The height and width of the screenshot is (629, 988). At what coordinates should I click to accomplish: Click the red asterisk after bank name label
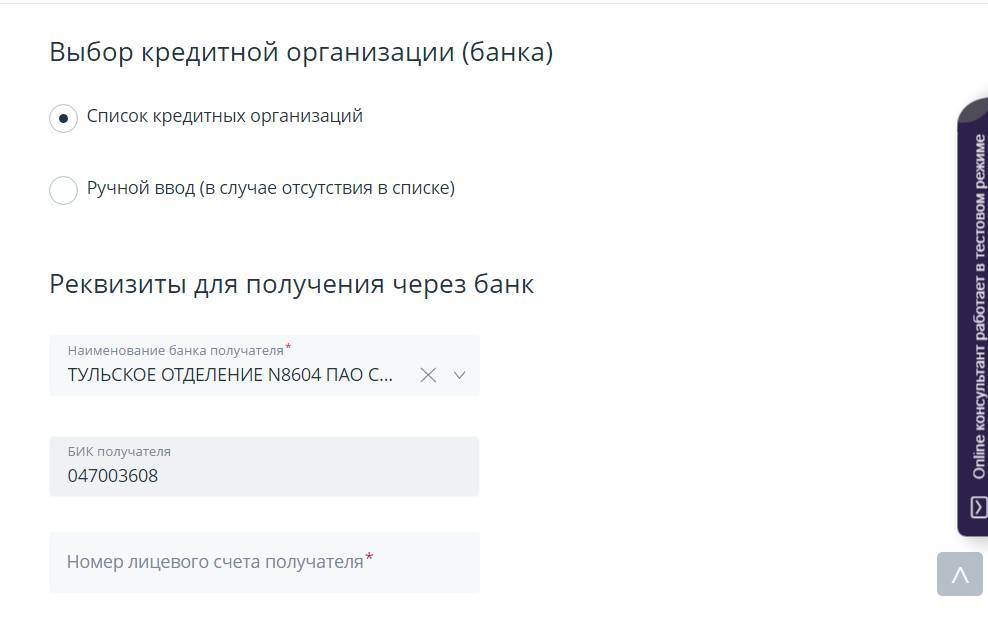(x=289, y=347)
